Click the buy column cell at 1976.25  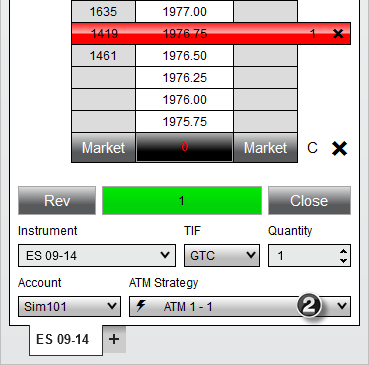click(x=103, y=78)
